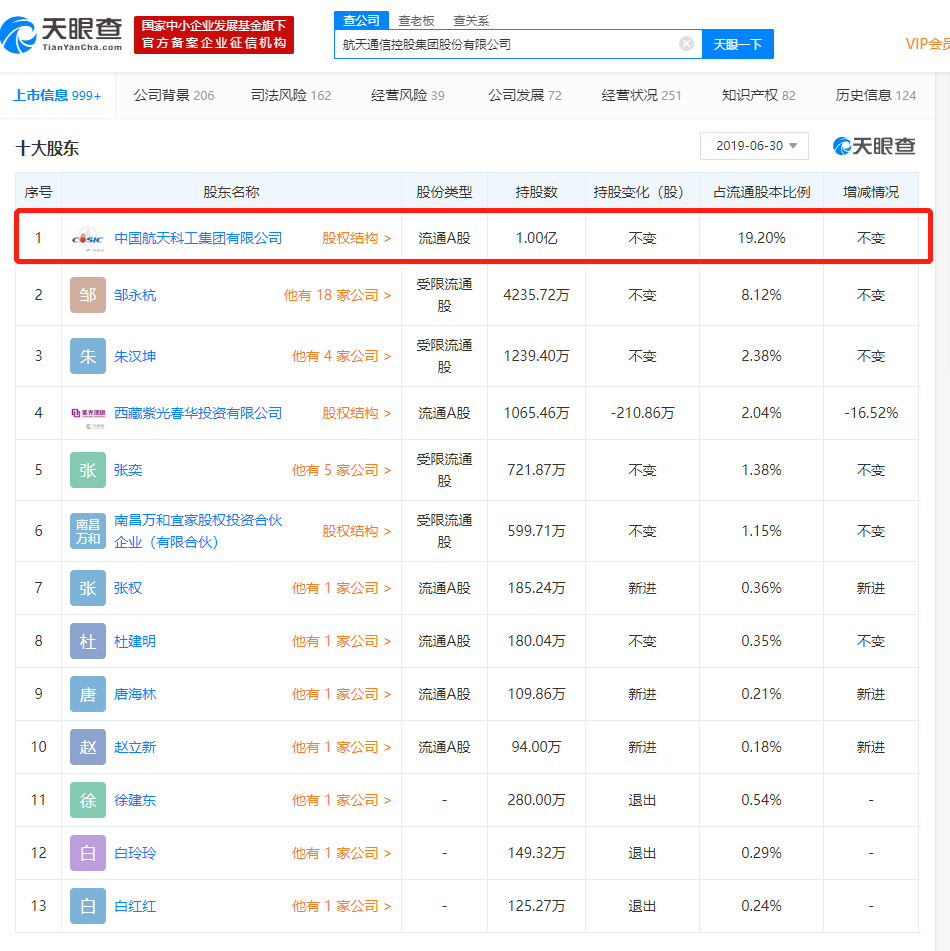950x951 pixels.
Task: Open 赵立新 shareholder profile link
Action: 135,747
